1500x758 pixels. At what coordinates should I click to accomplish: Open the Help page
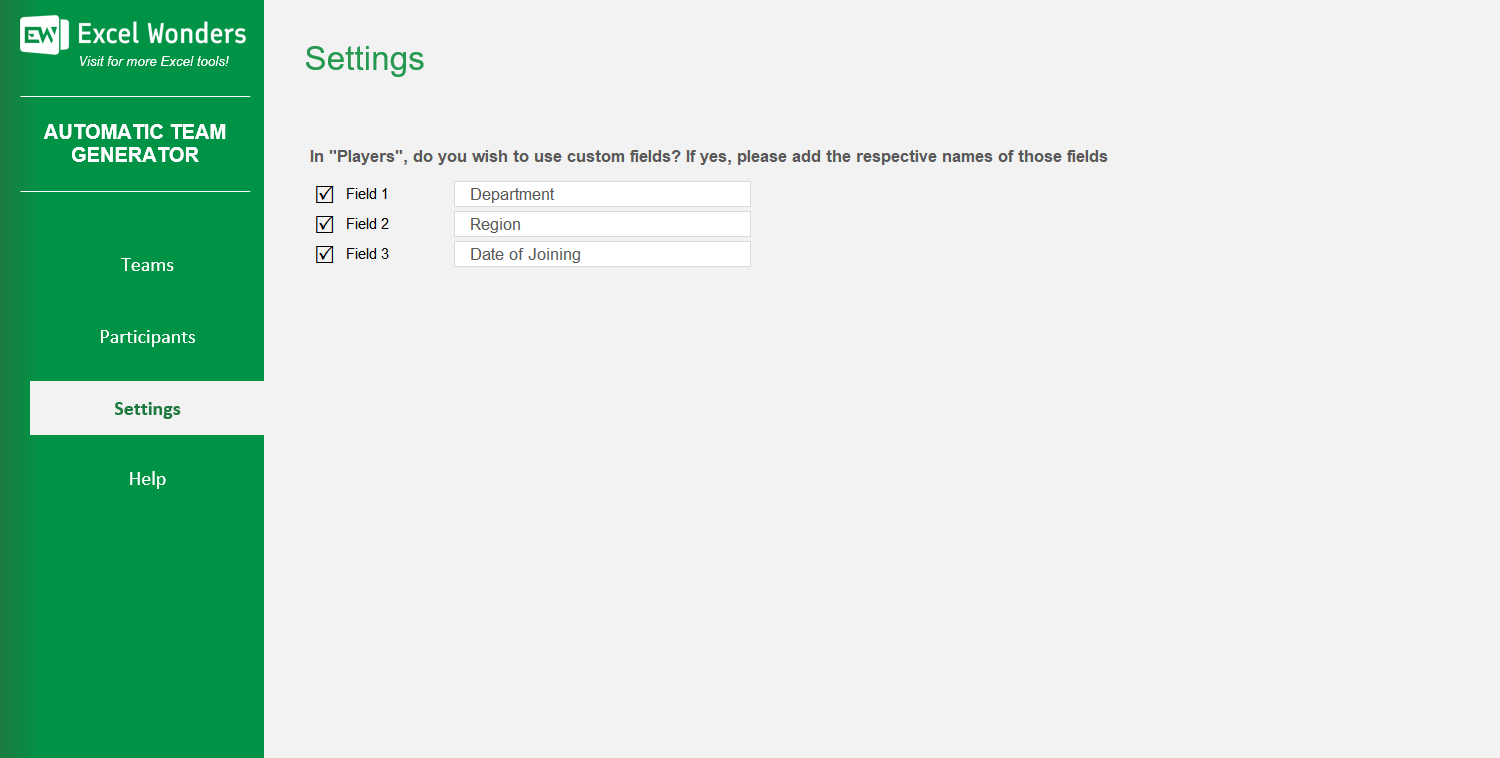[x=146, y=478]
